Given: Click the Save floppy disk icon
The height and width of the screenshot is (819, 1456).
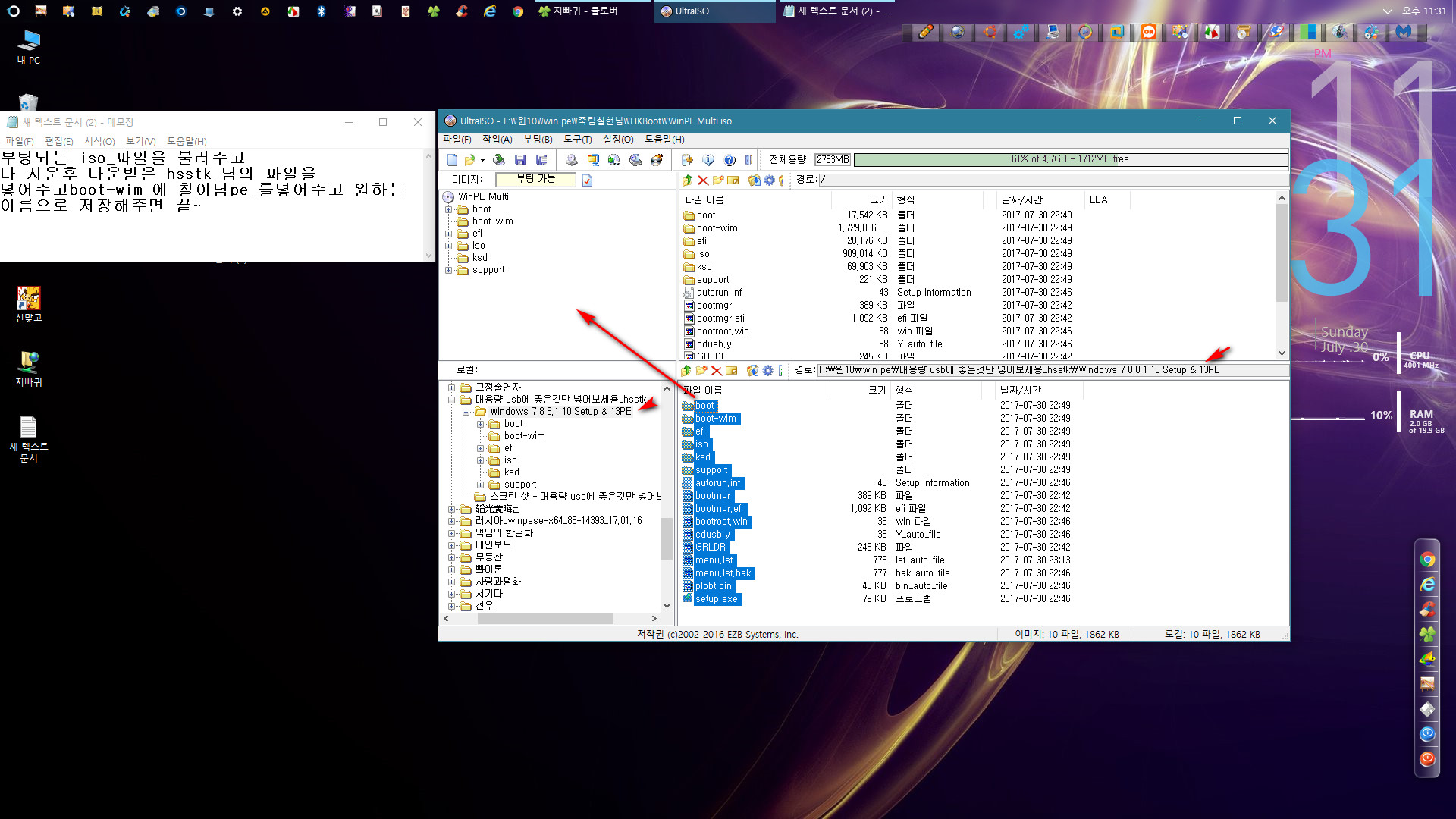Looking at the screenshot, I should (x=520, y=160).
